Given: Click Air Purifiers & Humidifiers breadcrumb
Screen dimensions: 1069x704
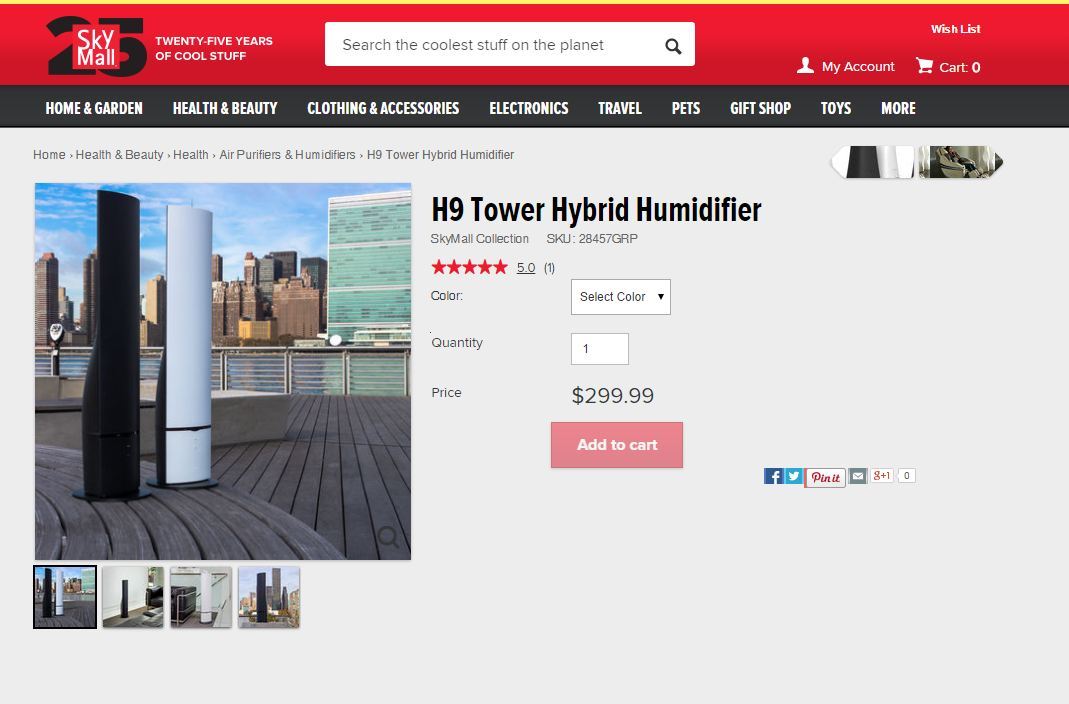Looking at the screenshot, I should [x=287, y=155].
